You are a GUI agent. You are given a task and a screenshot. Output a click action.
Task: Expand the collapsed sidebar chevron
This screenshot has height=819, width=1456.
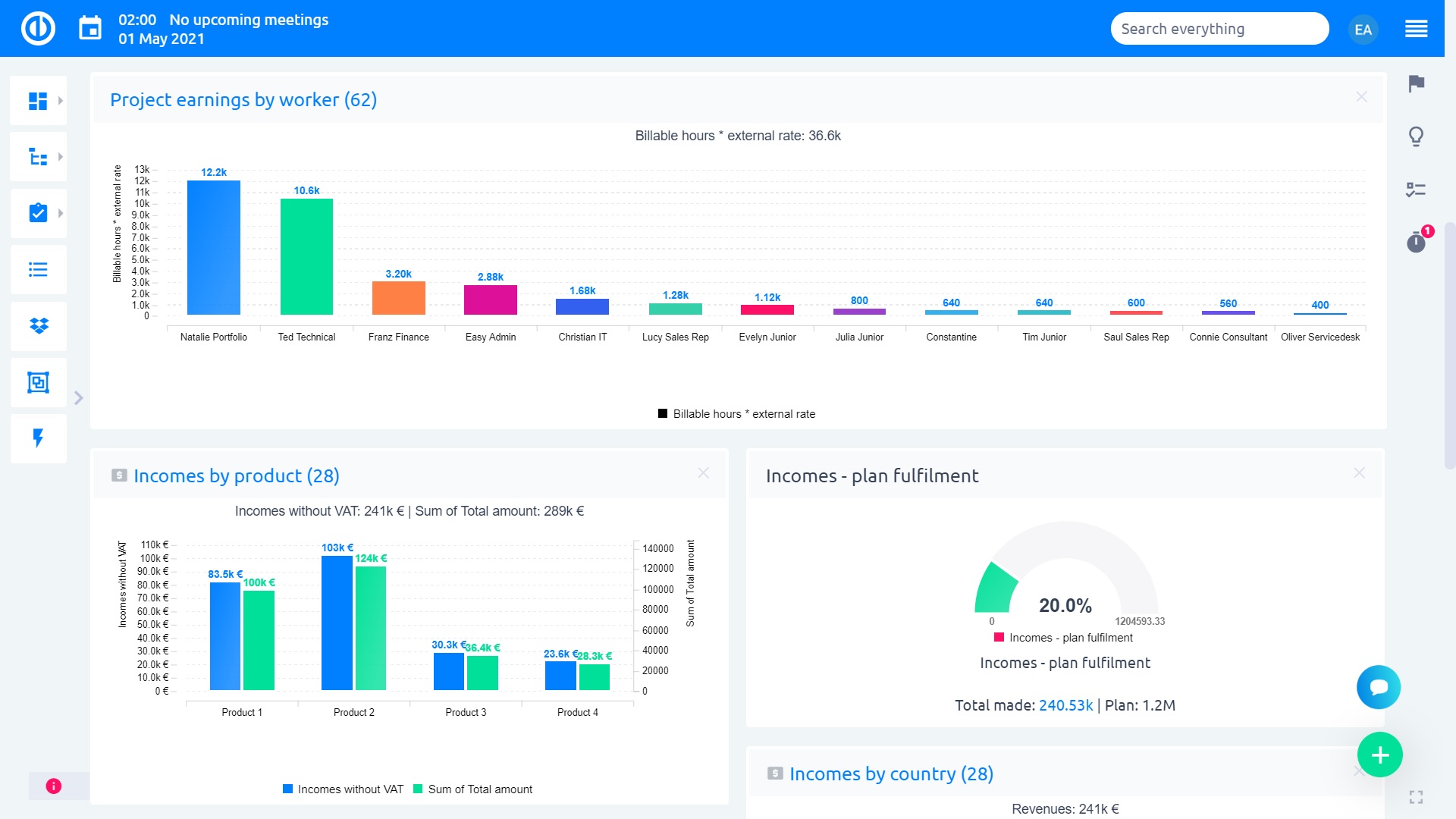78,397
